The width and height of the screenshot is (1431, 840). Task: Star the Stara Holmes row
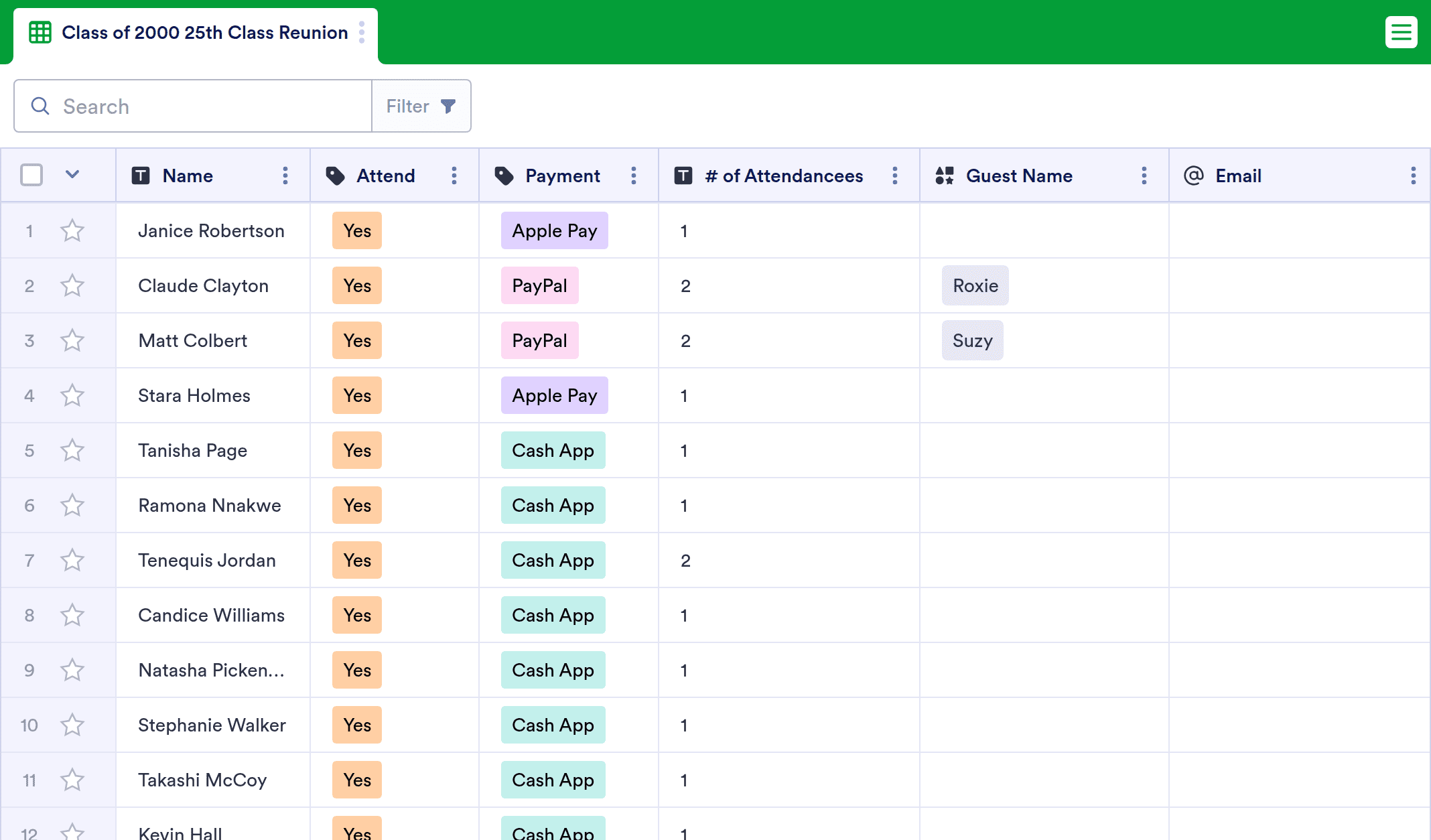(x=72, y=395)
